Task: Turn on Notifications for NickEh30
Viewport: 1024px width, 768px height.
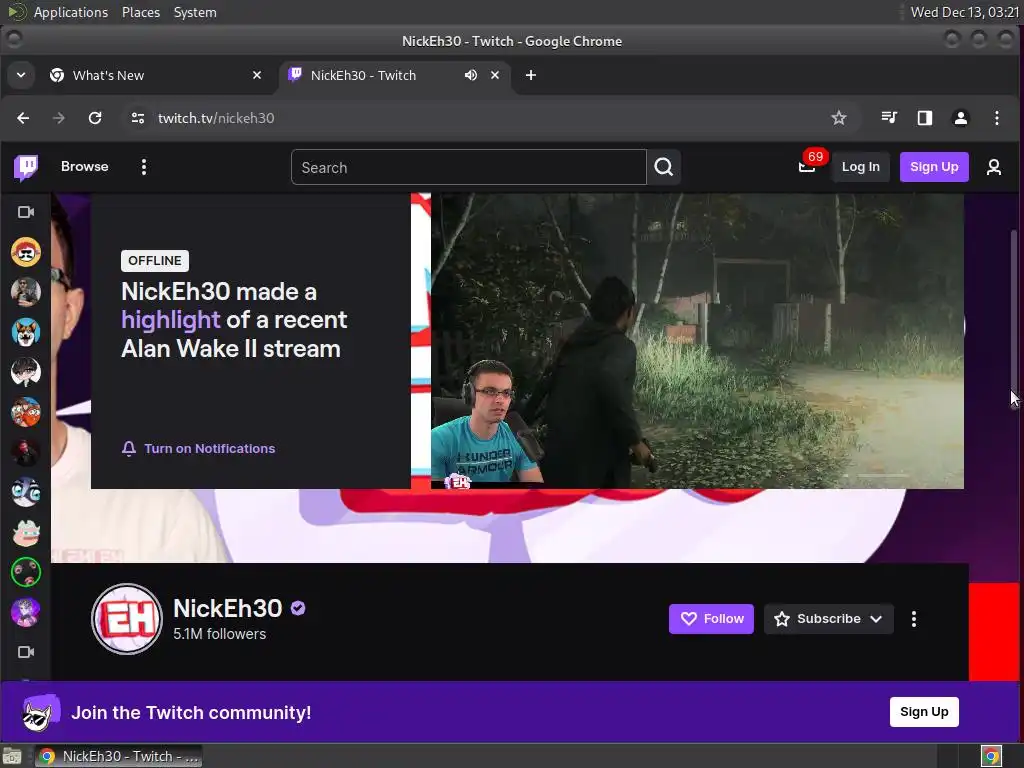Action: [x=199, y=449]
